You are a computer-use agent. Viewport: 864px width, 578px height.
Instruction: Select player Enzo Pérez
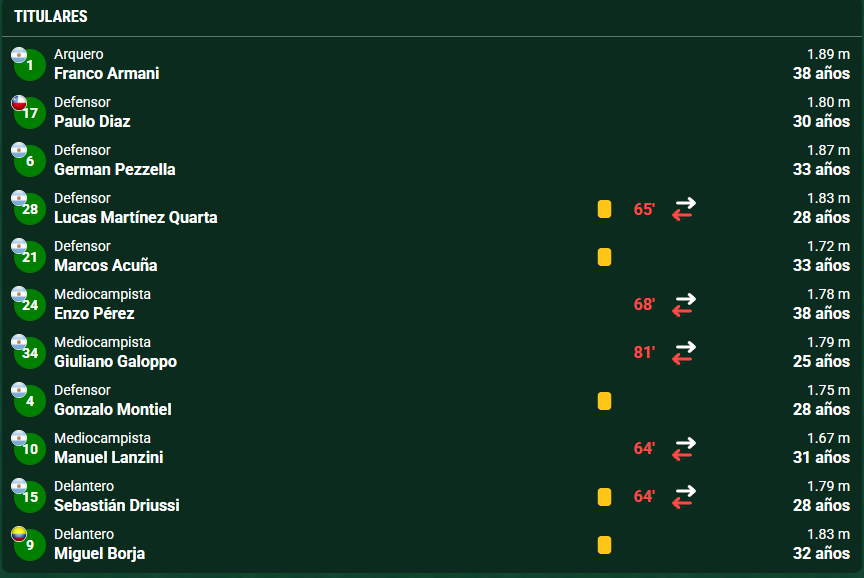(x=94, y=314)
